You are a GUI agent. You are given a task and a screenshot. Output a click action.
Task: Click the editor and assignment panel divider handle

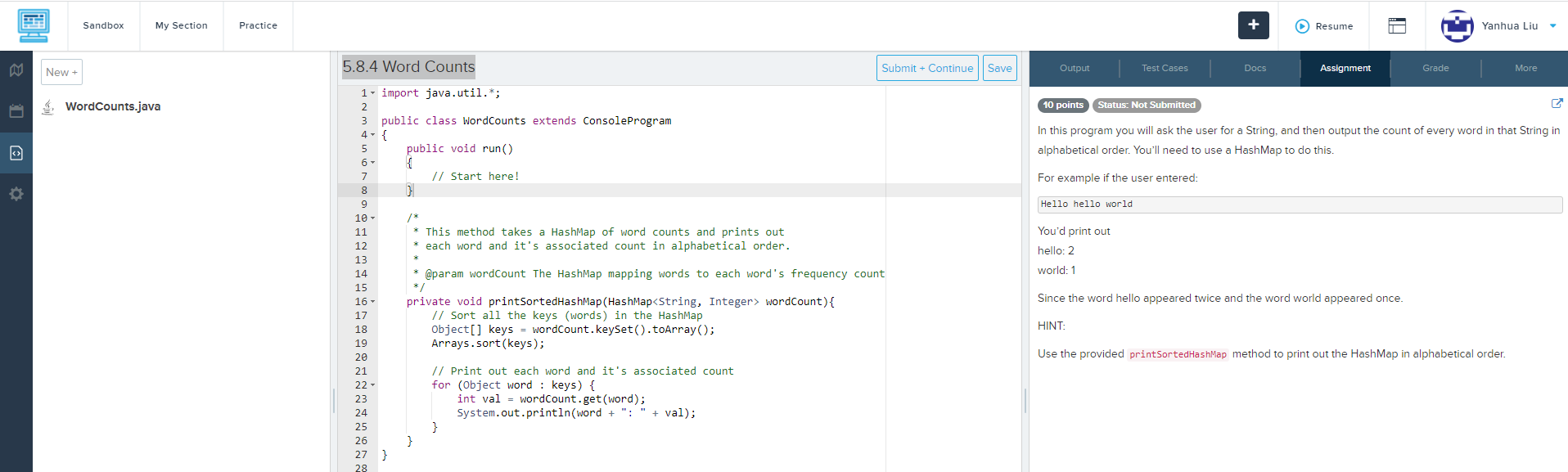click(x=1025, y=401)
